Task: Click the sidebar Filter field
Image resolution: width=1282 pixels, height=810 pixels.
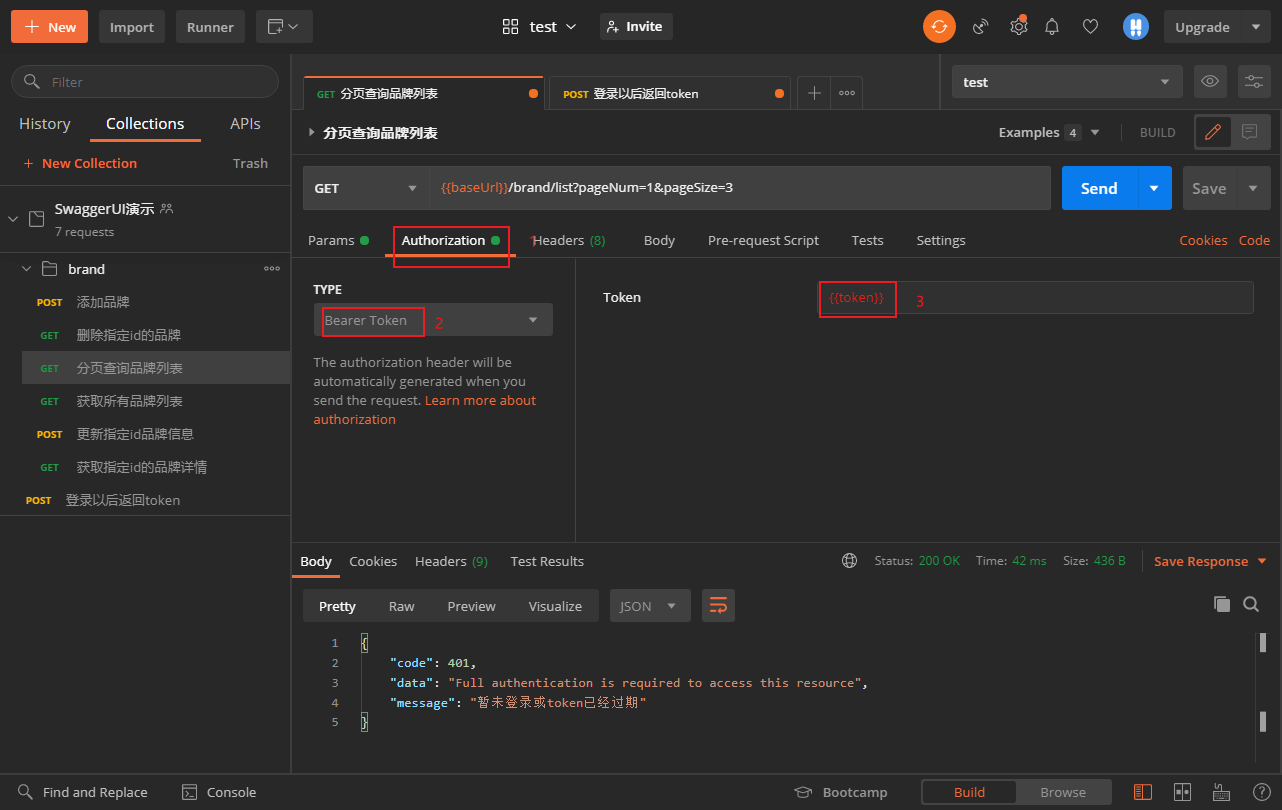Action: click(145, 82)
